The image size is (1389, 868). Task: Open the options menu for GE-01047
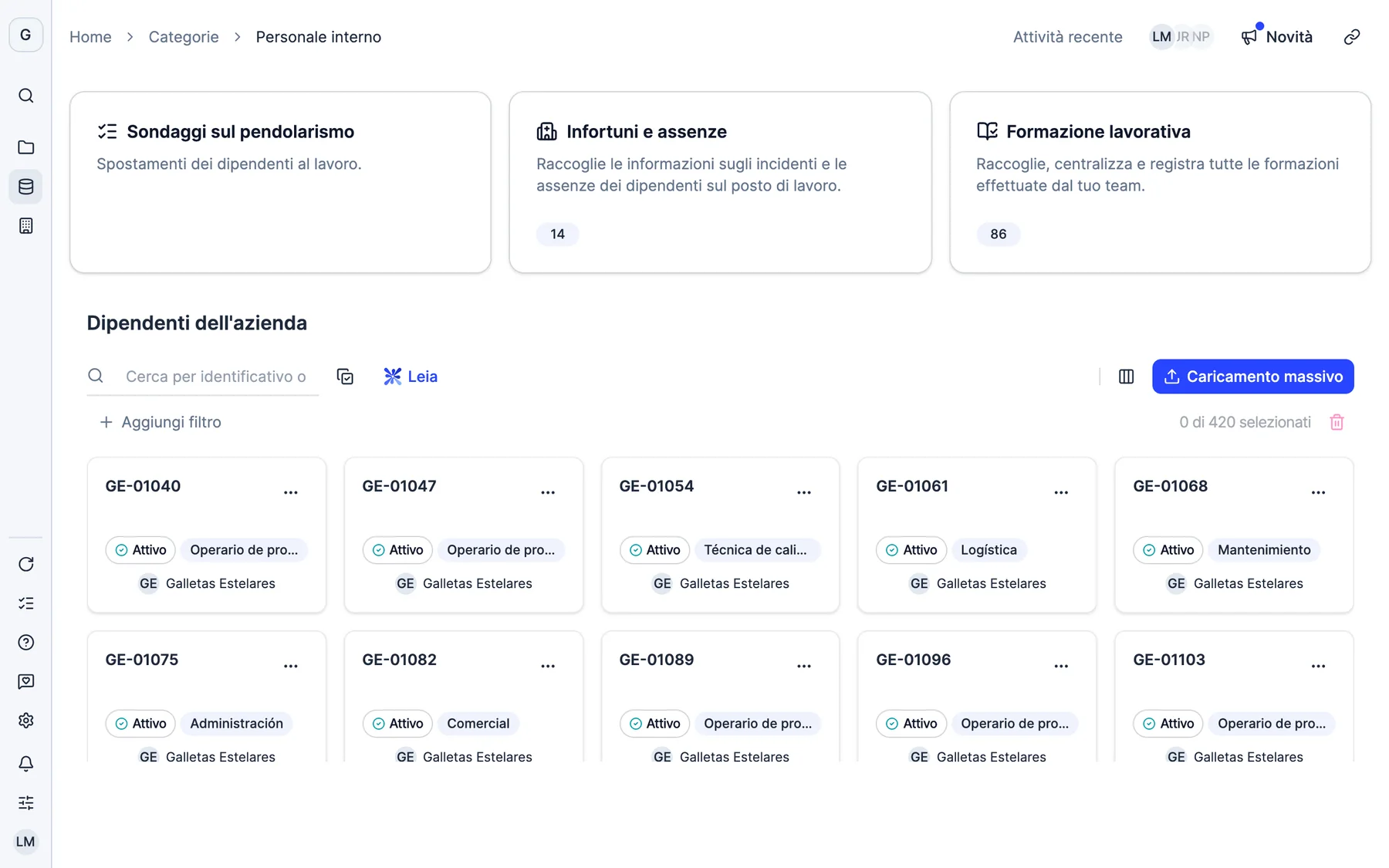click(x=547, y=492)
